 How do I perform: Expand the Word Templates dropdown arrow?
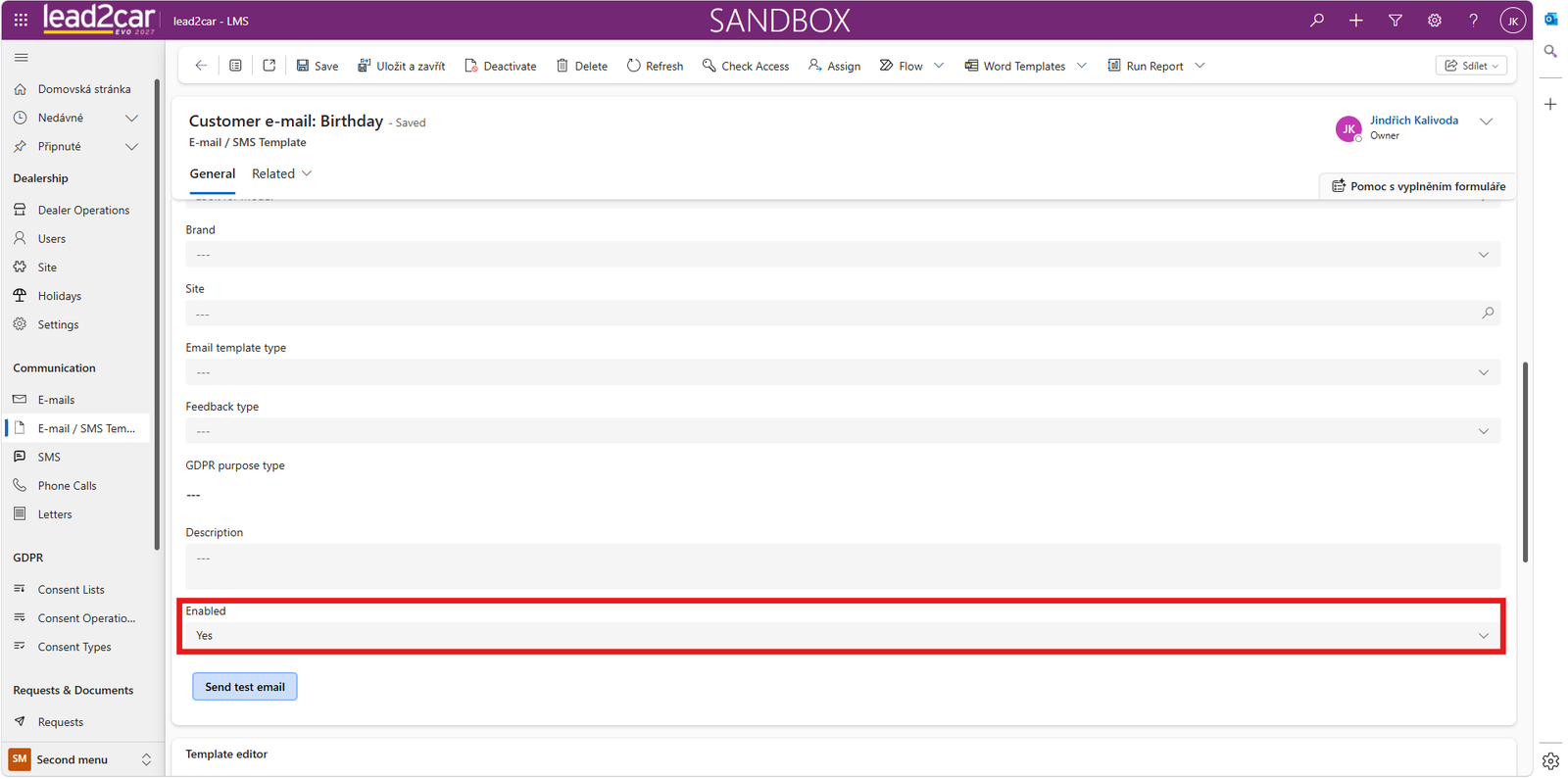[x=1082, y=66]
